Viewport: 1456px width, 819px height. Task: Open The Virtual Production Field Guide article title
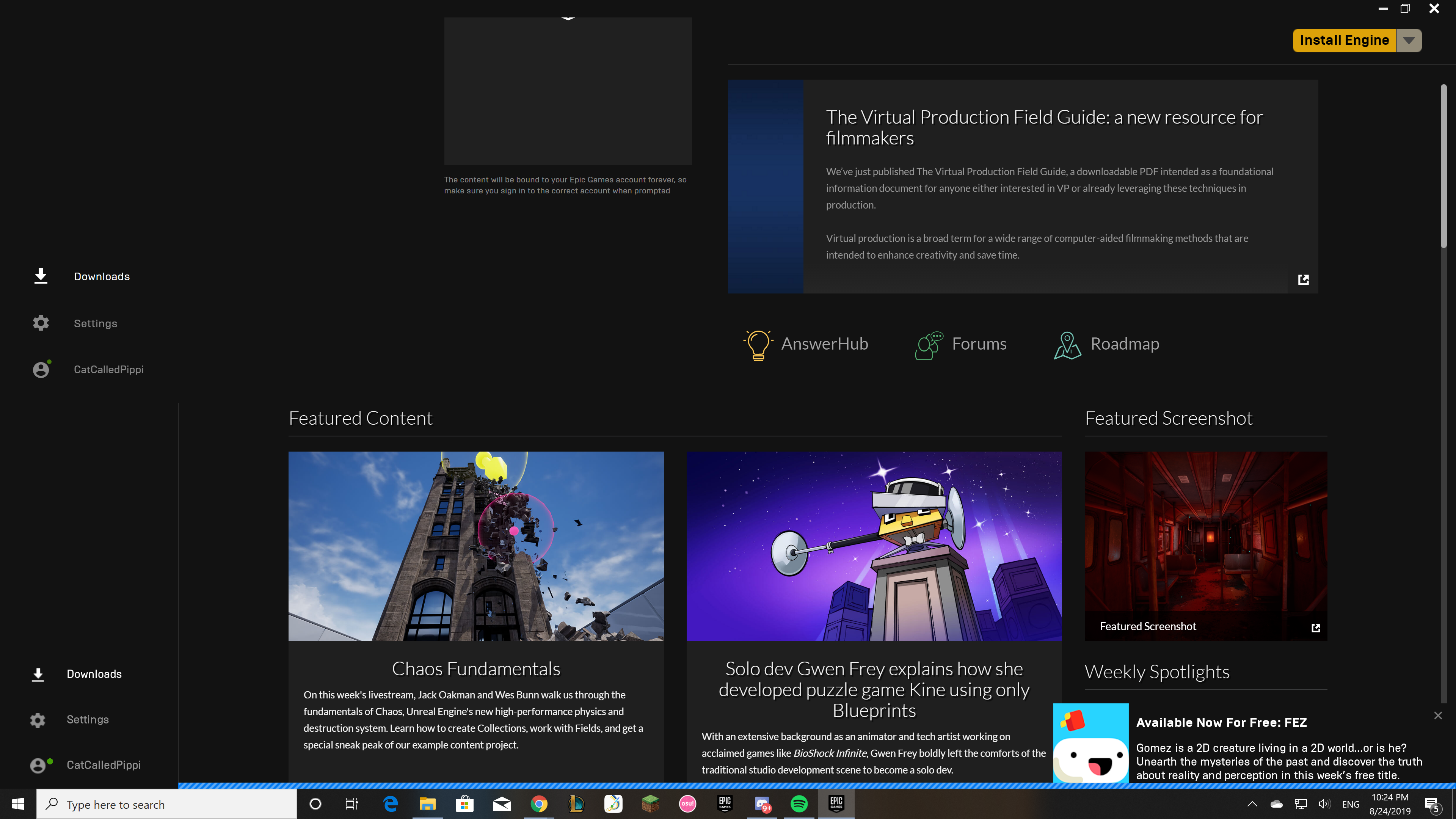1044,127
